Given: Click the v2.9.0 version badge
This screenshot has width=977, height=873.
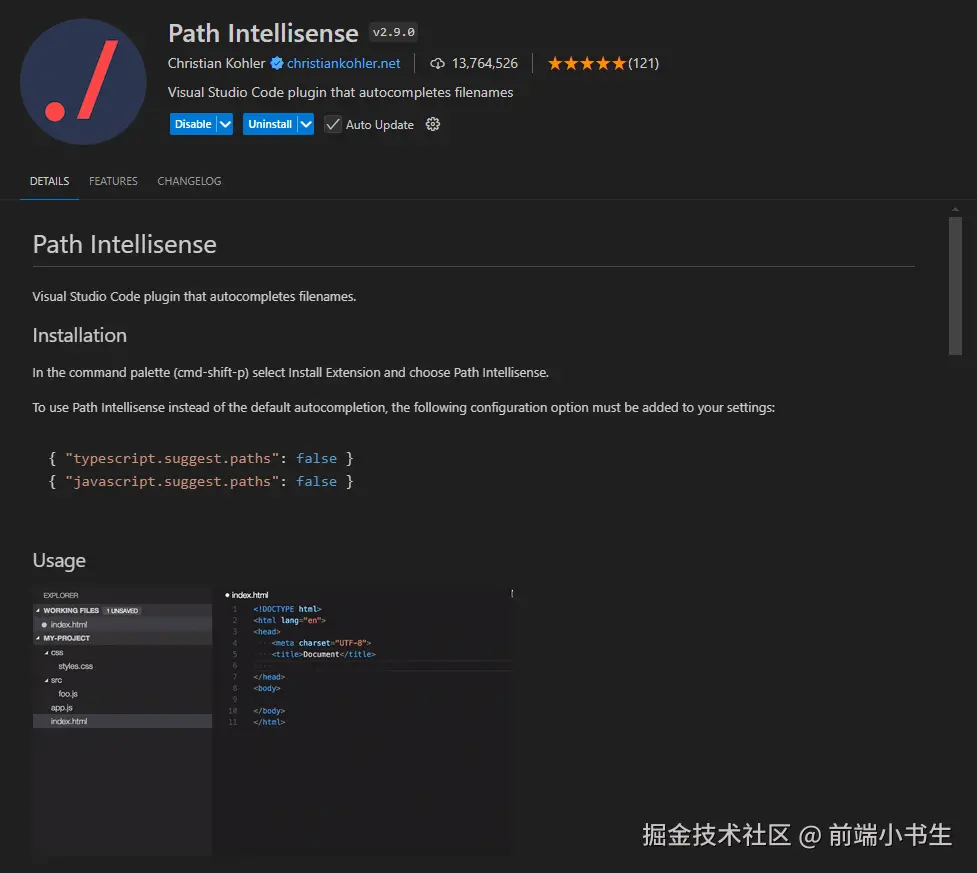Looking at the screenshot, I should coord(393,32).
